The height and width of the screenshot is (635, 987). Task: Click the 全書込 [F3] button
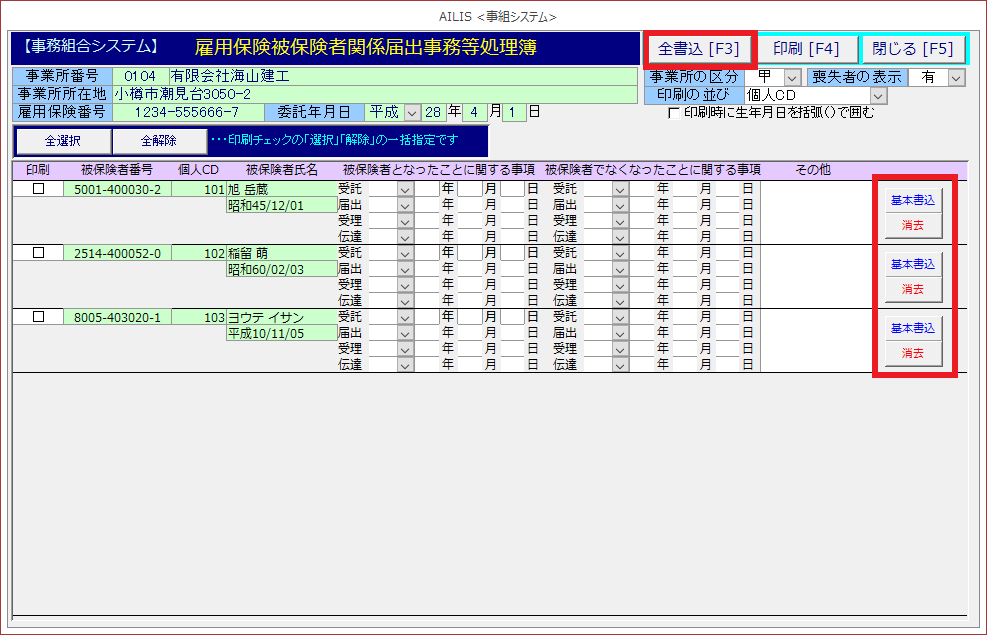(699, 49)
